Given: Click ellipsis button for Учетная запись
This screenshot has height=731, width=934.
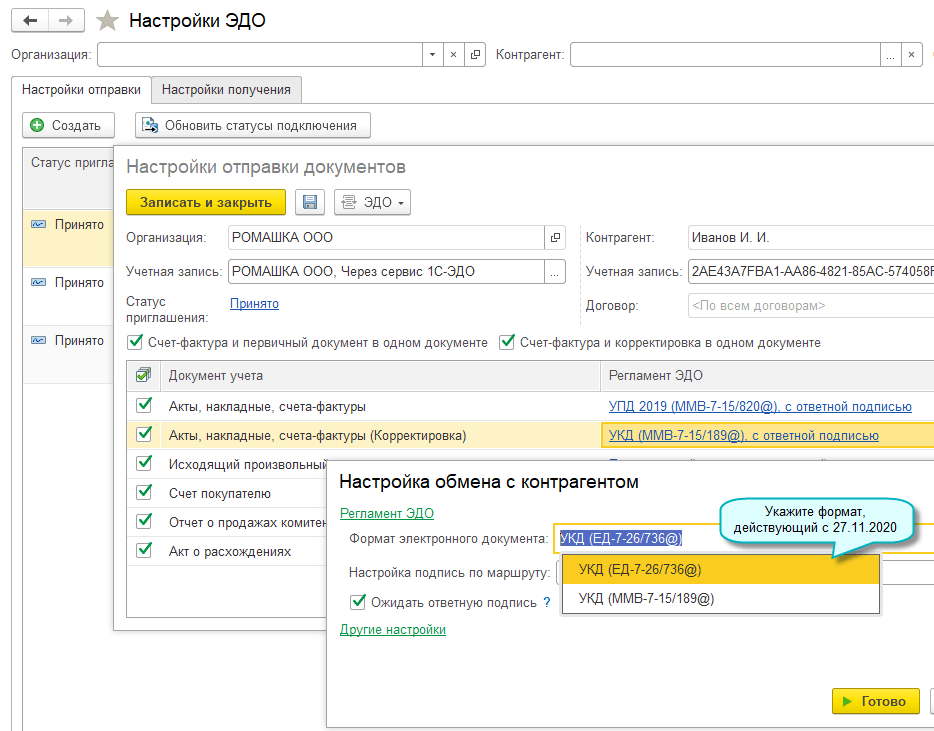Looking at the screenshot, I should [555, 271].
